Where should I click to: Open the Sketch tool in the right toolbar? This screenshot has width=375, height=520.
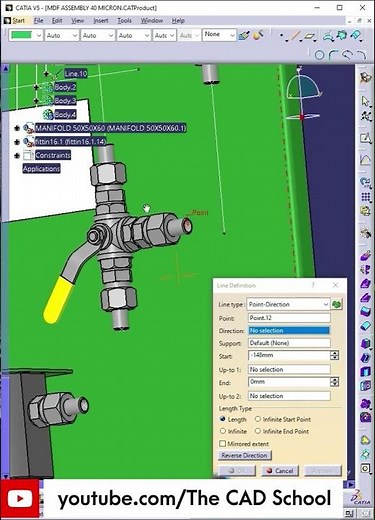pyautogui.click(x=365, y=138)
